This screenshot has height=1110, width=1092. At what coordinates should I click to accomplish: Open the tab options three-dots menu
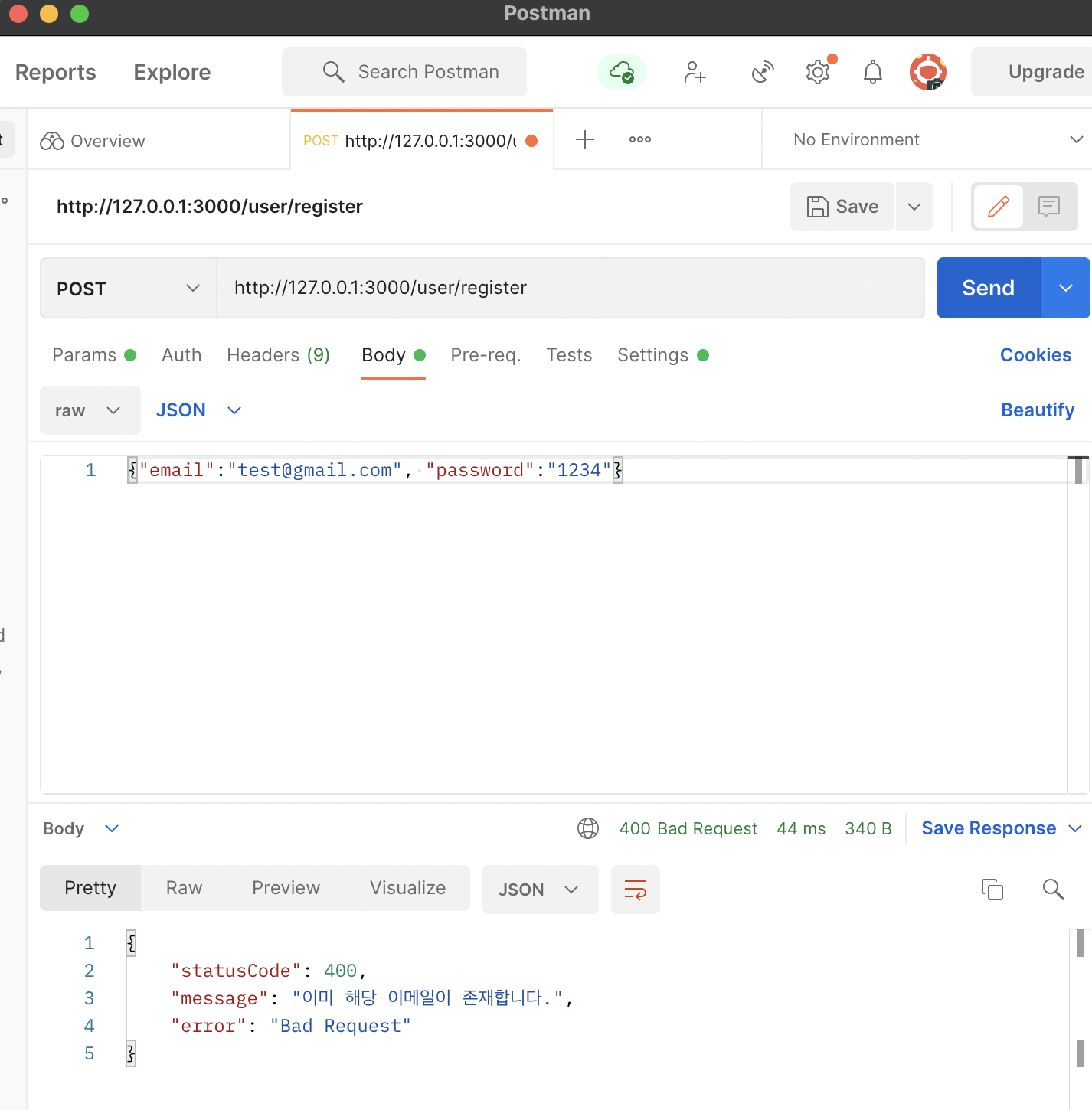640,139
